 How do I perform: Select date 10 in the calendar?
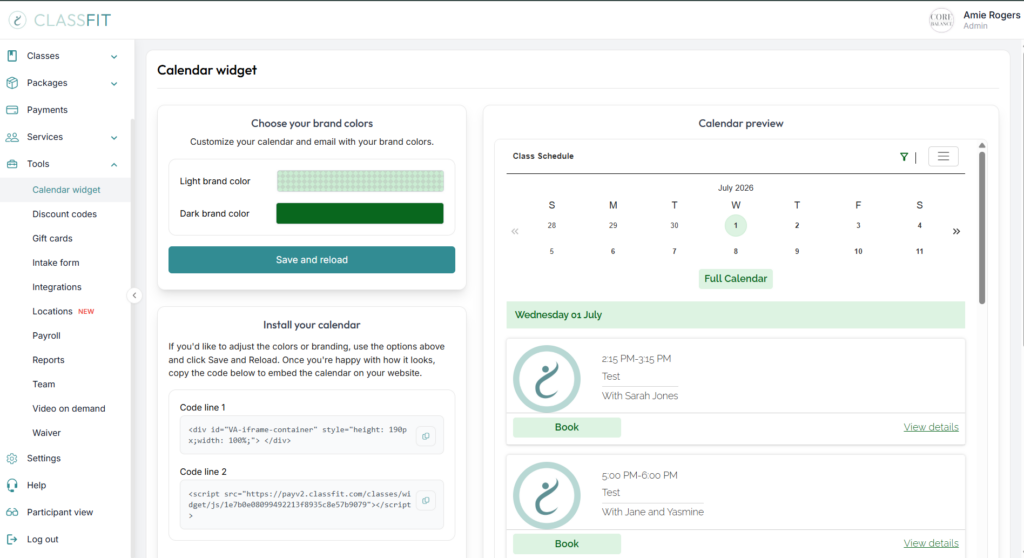click(x=858, y=252)
